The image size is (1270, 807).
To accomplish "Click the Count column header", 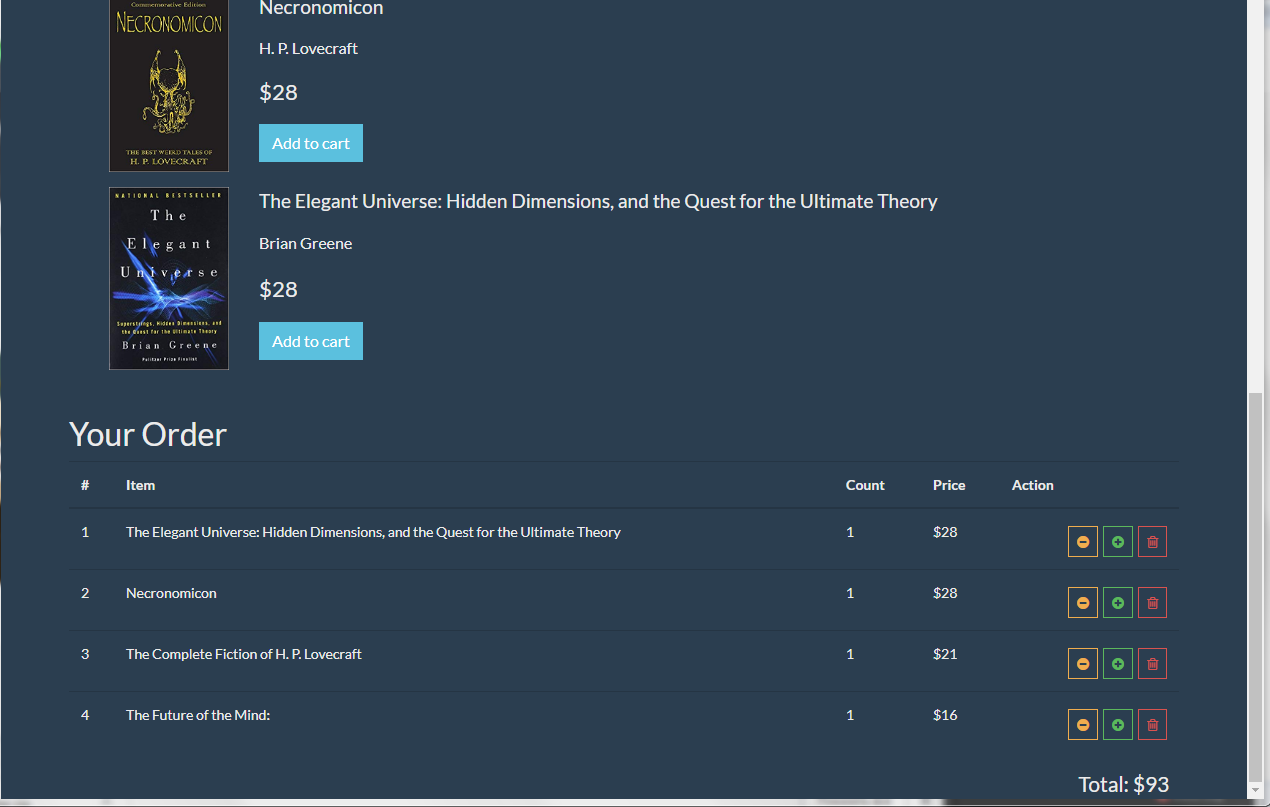I will [865, 485].
